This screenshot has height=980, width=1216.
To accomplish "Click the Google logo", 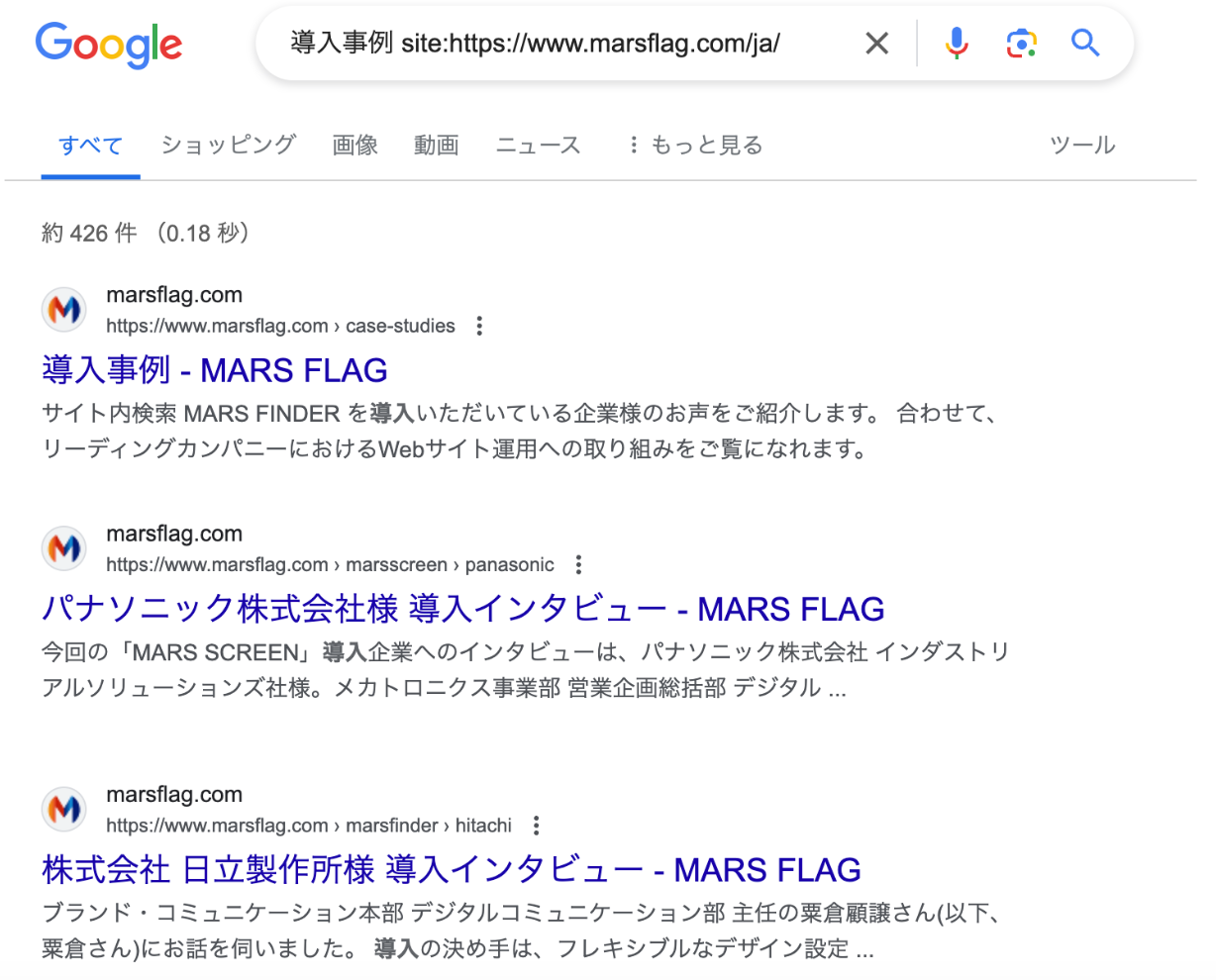I will pyautogui.click(x=109, y=46).
